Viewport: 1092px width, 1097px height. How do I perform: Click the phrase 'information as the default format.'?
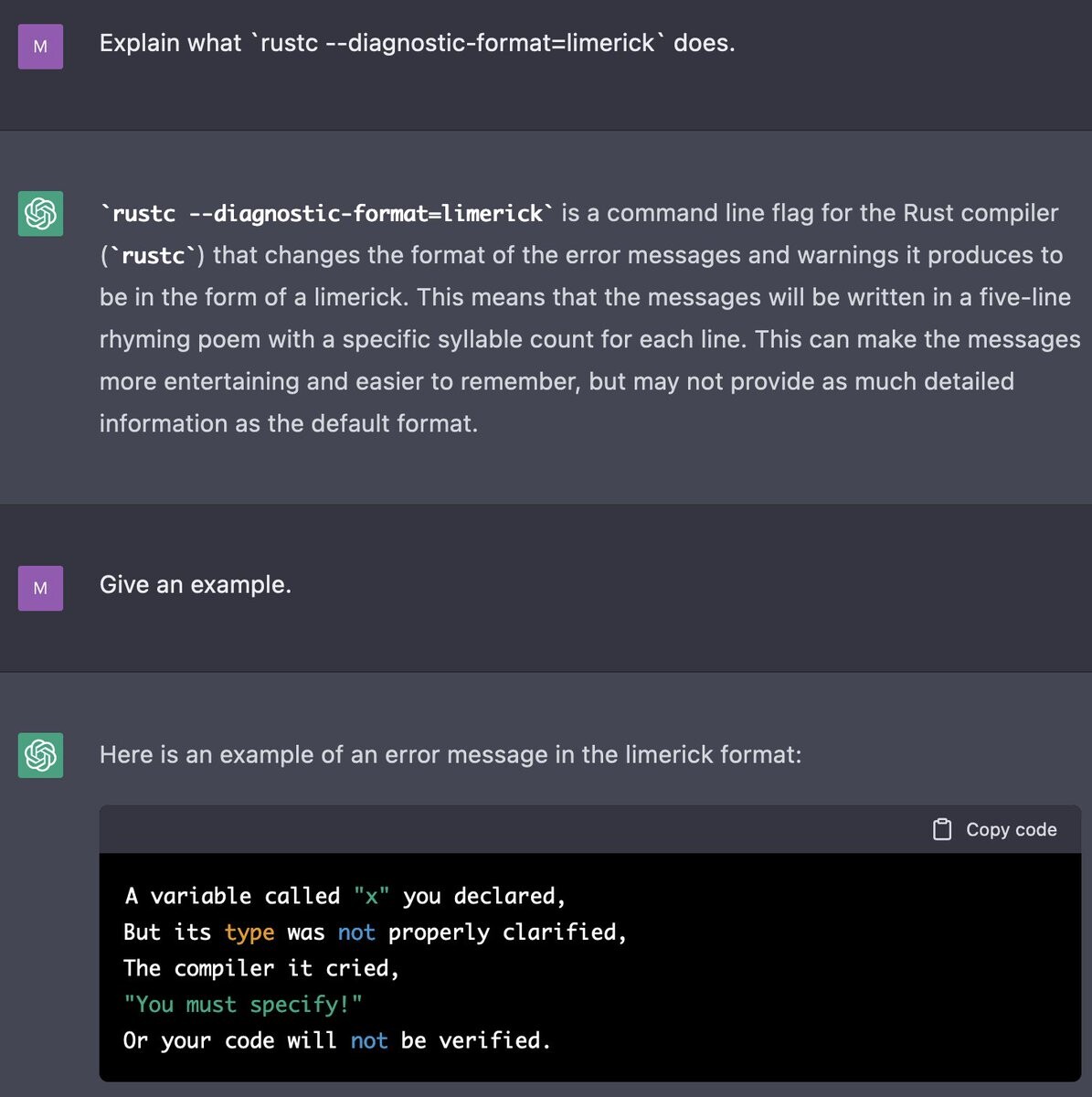click(x=288, y=424)
